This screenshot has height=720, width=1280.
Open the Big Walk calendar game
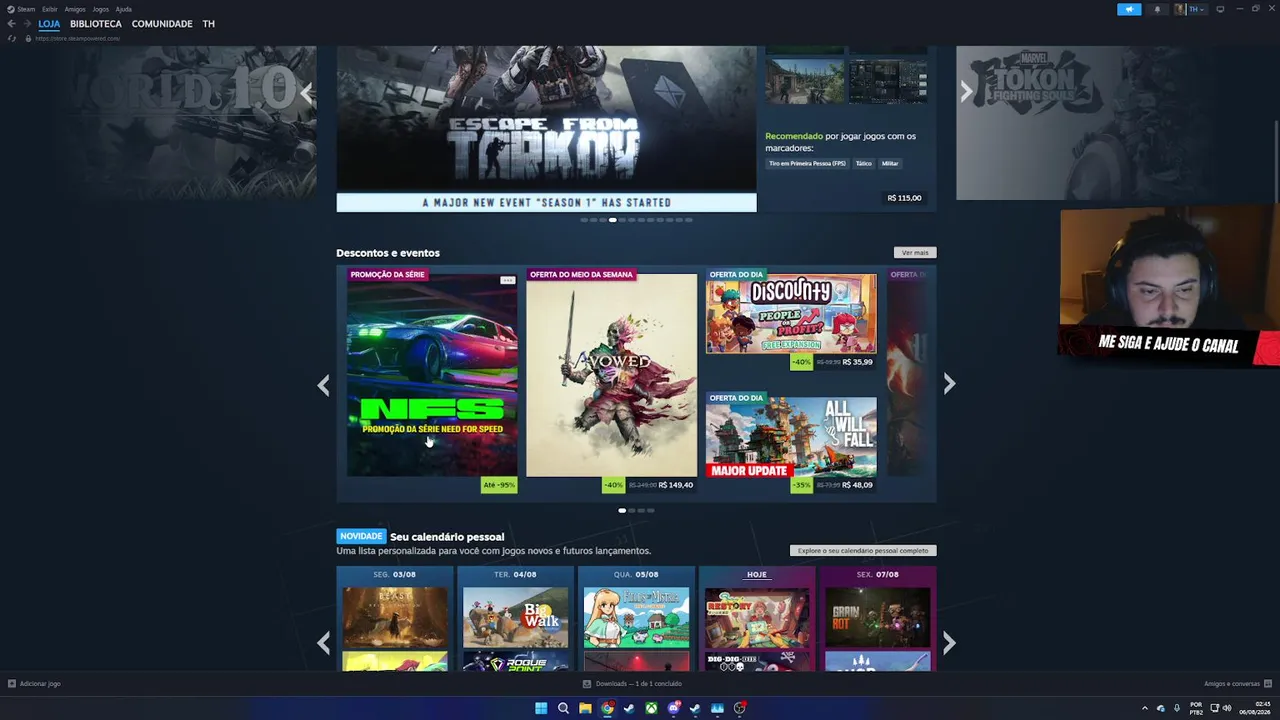515,617
